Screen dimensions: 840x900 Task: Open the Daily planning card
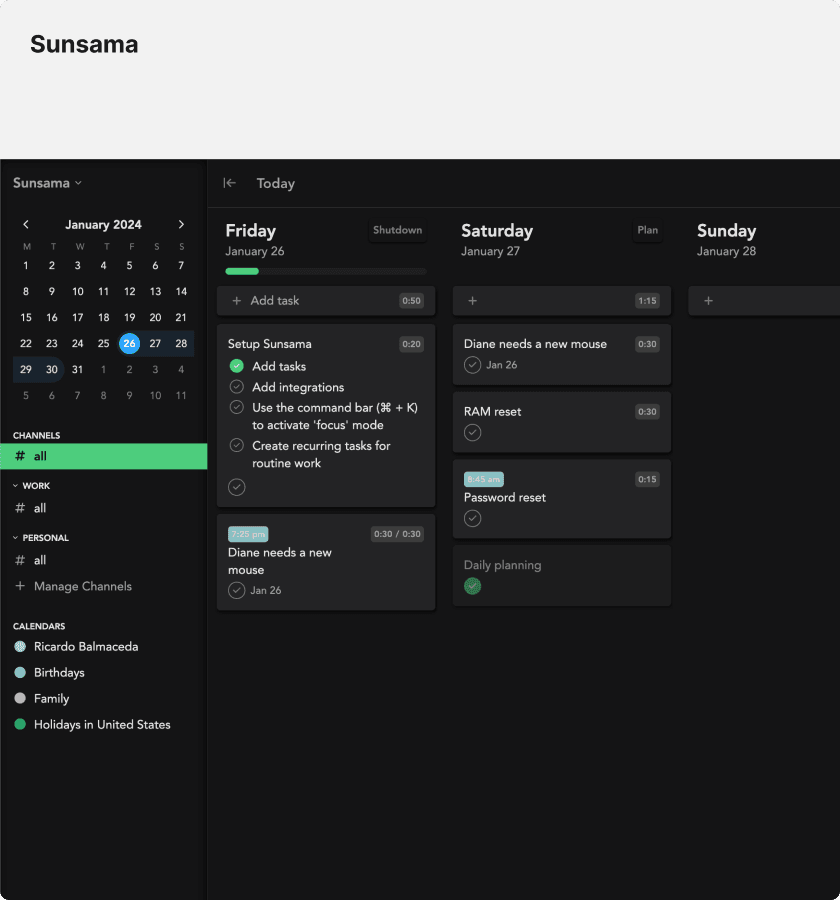[562, 576]
